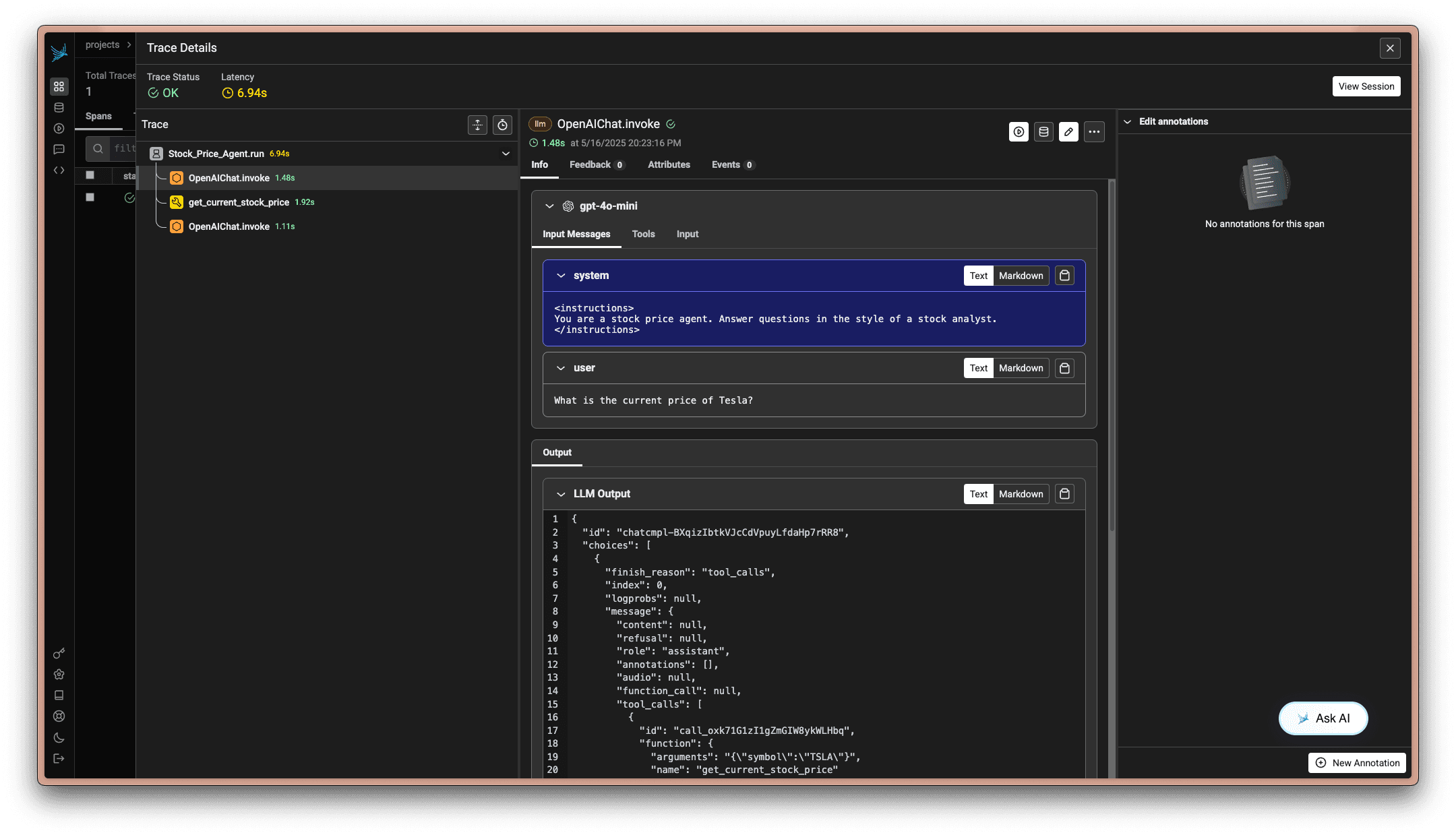1456x835 pixels.
Task: Collapse the user message chevron
Action: coord(561,368)
